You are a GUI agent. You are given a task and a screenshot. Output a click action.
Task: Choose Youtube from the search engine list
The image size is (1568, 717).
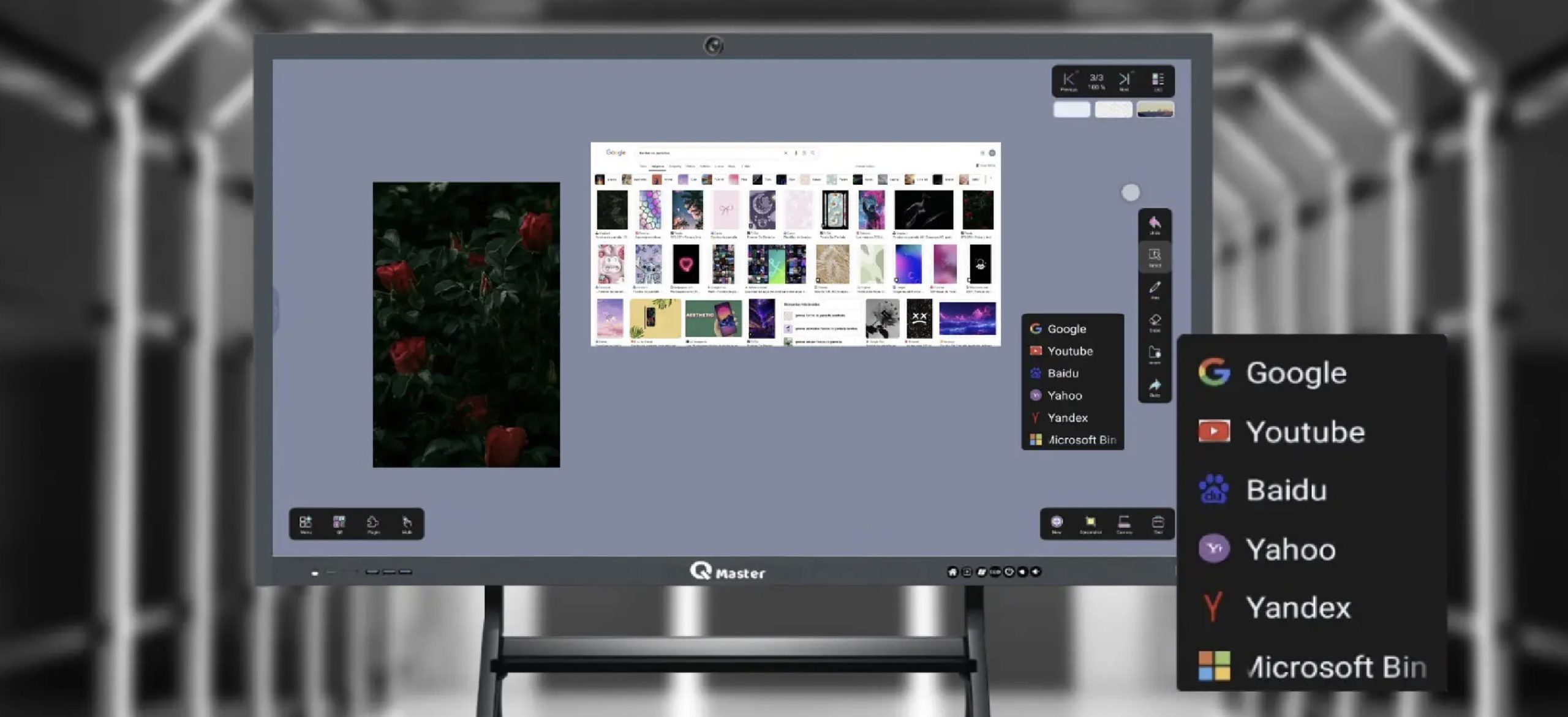click(1069, 351)
